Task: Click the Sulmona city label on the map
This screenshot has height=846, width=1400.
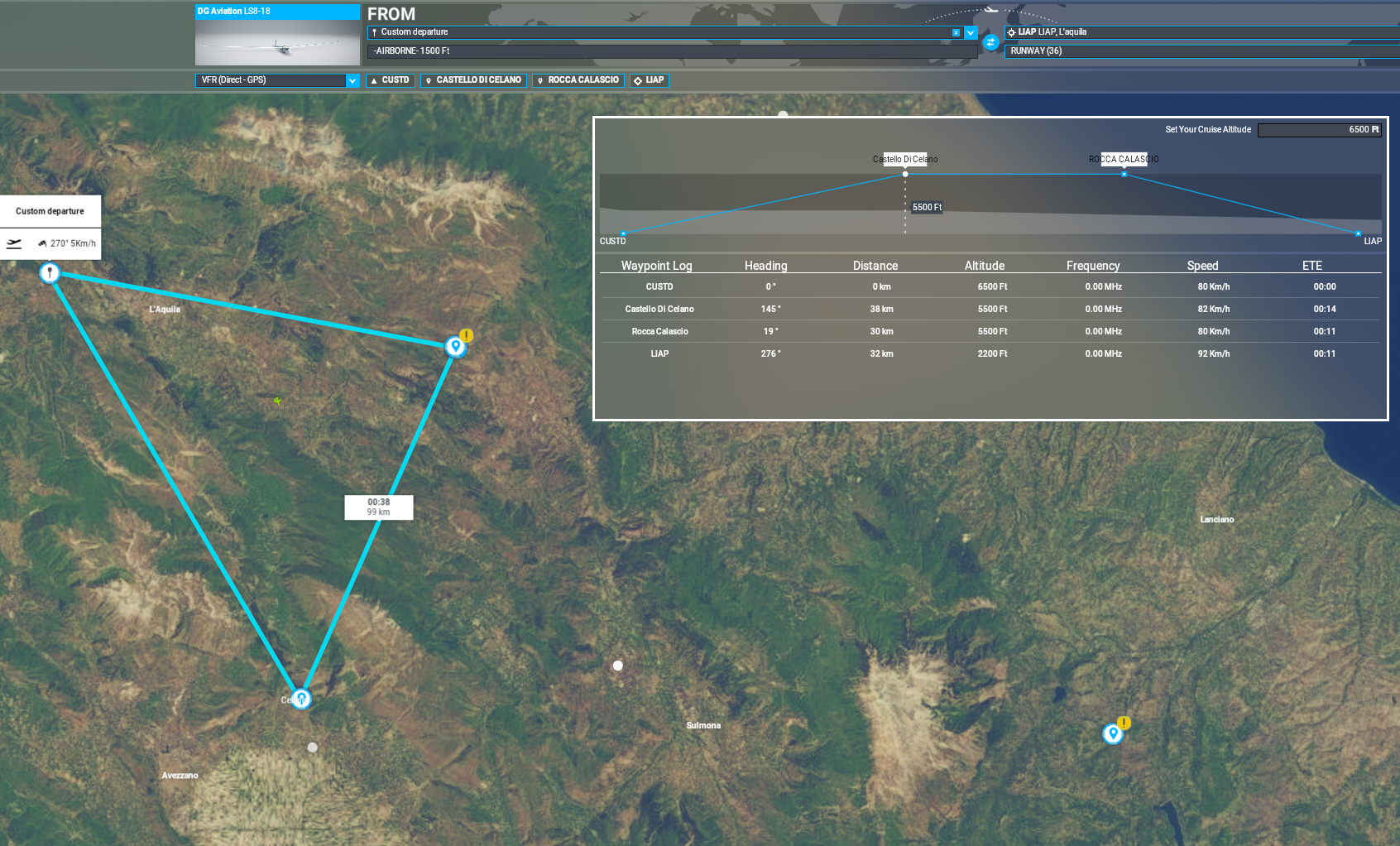Action: pos(703,726)
